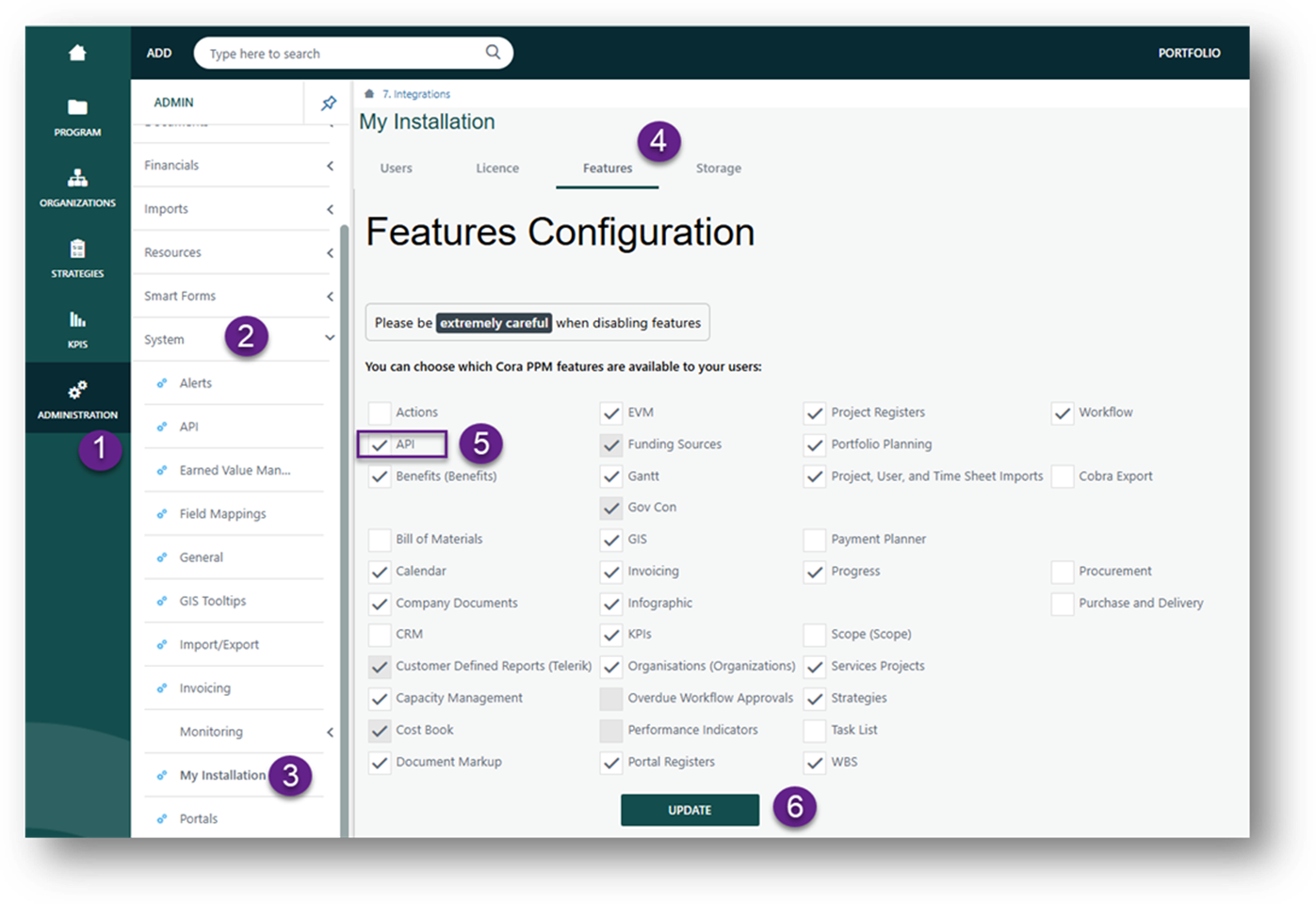Toggle the Document Markup checkbox

tap(380, 762)
